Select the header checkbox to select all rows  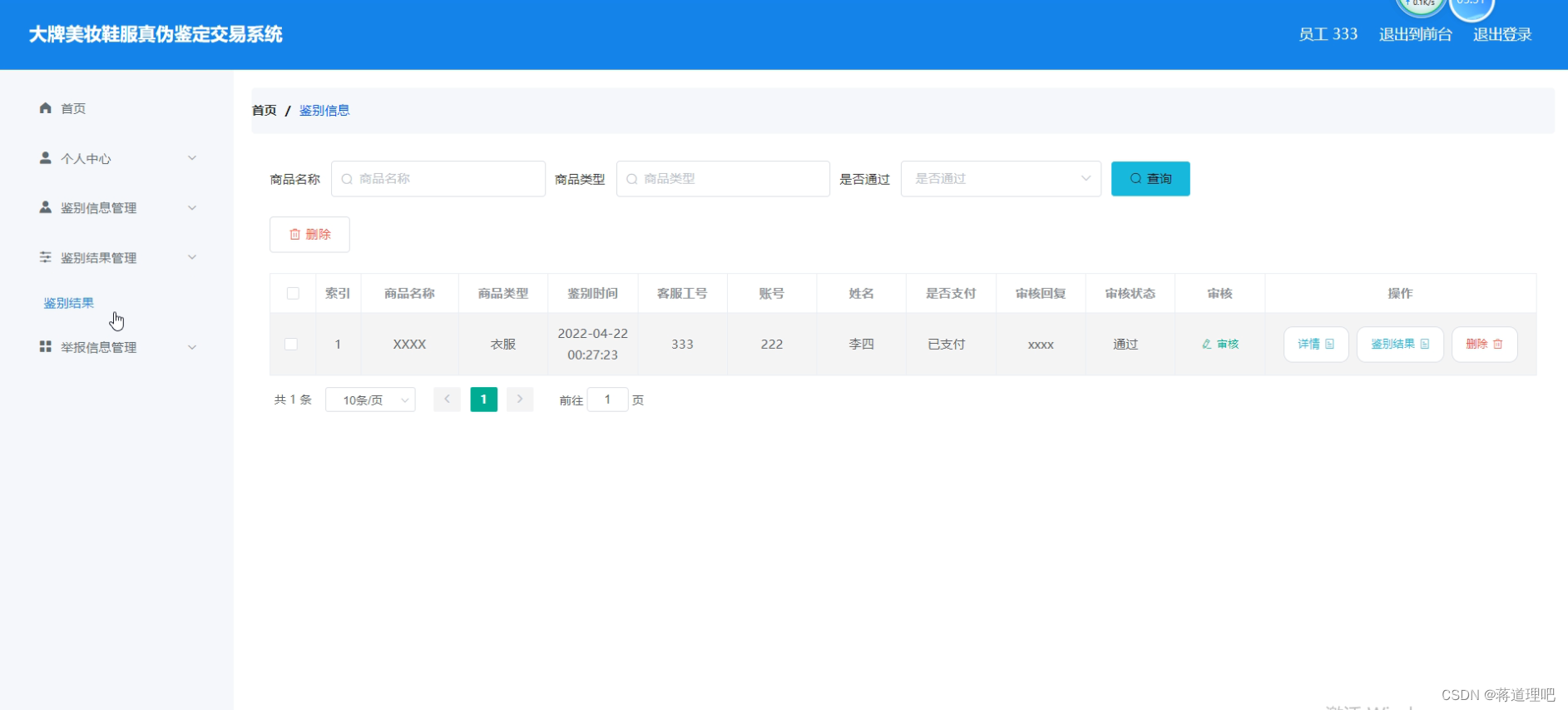coord(293,293)
